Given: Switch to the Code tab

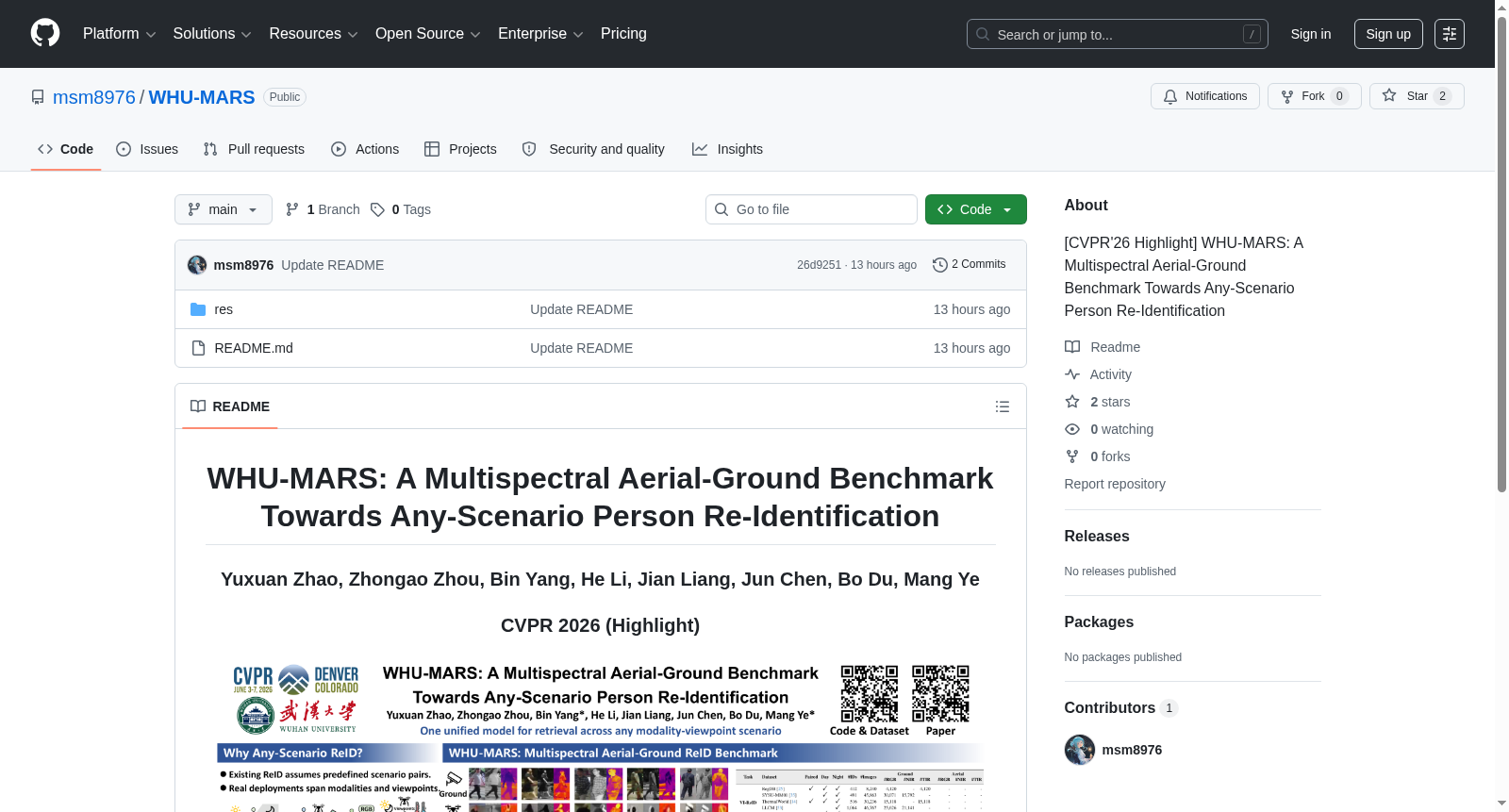Looking at the screenshot, I should [66, 149].
